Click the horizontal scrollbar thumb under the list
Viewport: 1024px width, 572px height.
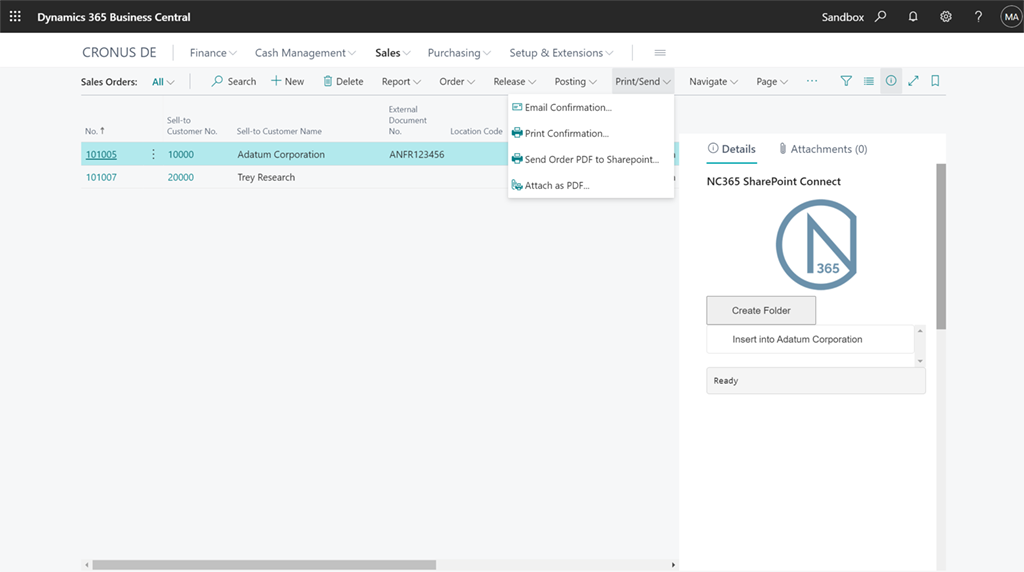click(x=264, y=565)
